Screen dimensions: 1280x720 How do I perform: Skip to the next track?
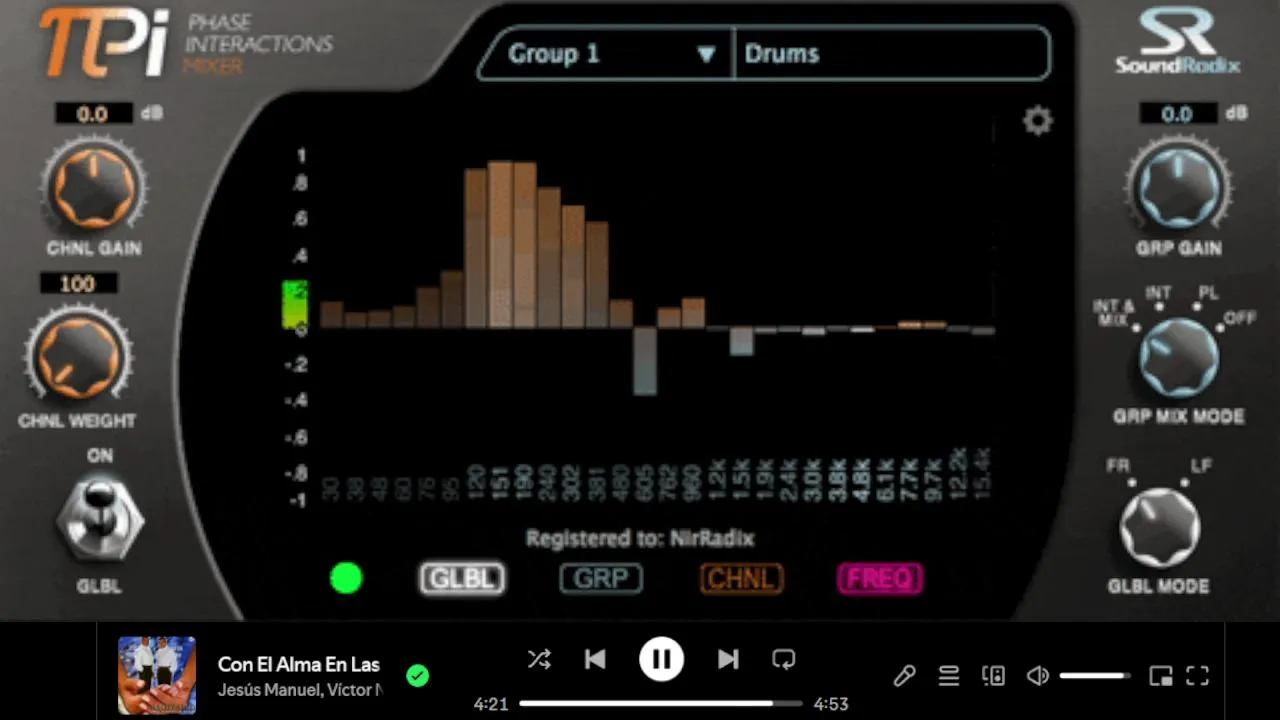[728, 659]
